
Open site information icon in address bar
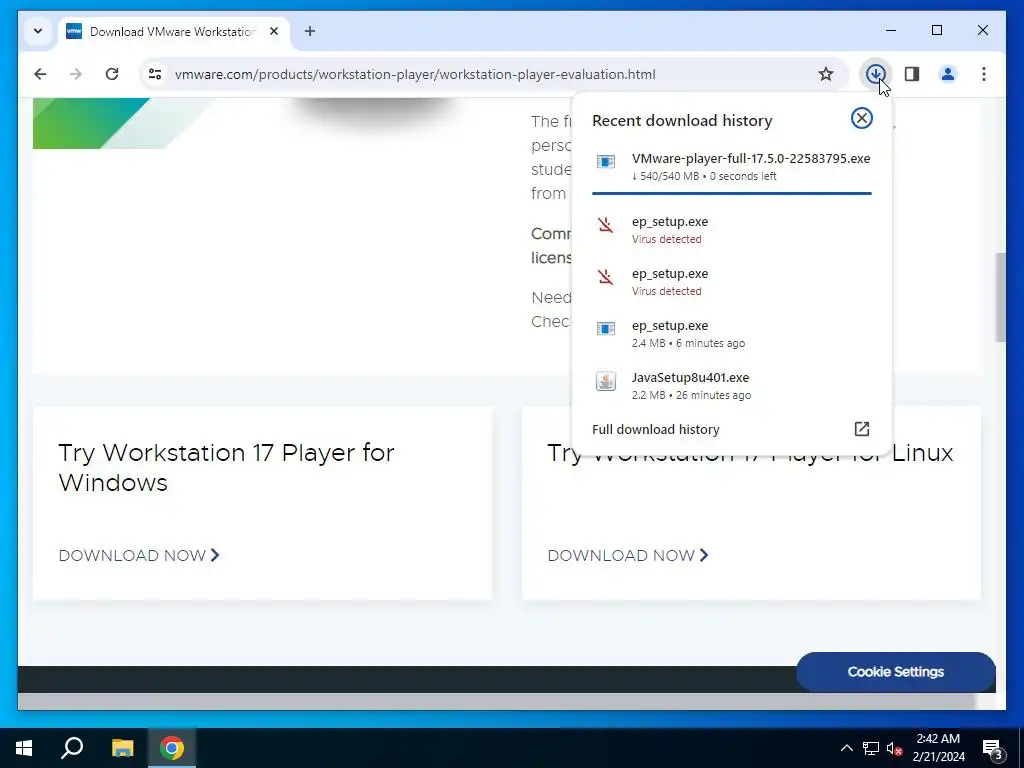pos(155,74)
